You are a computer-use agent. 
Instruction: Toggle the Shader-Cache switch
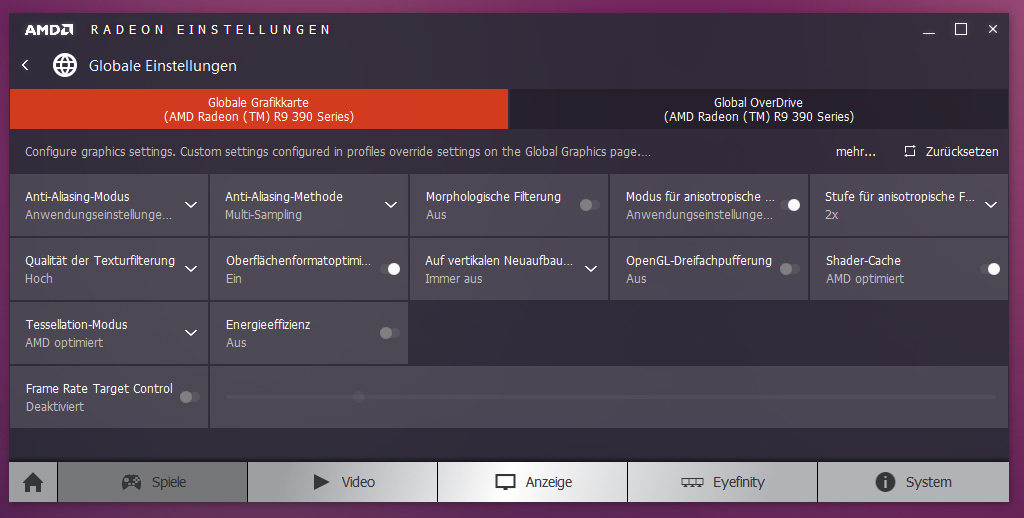(990, 269)
